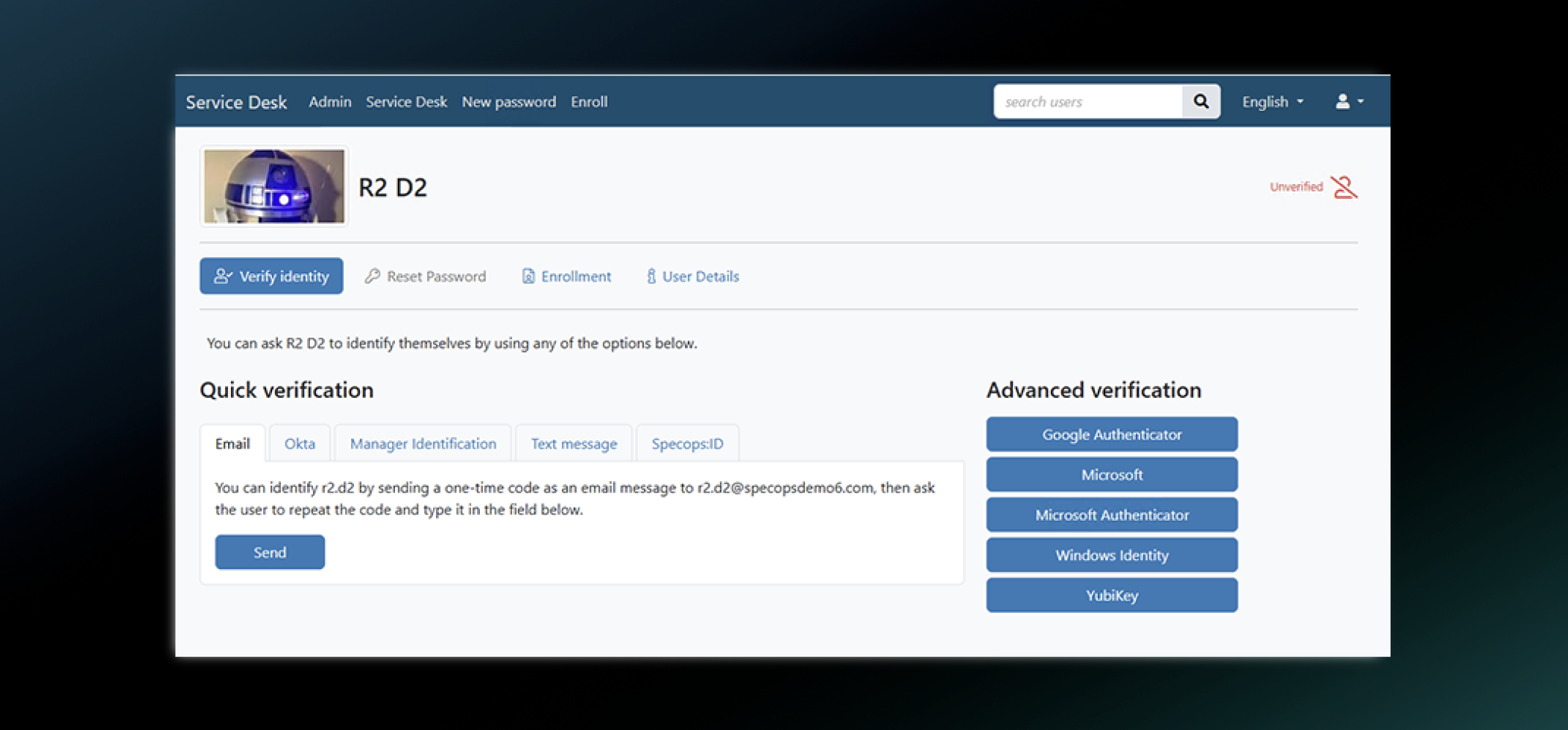Open Service Desk in the navigation bar

pyautogui.click(x=406, y=101)
